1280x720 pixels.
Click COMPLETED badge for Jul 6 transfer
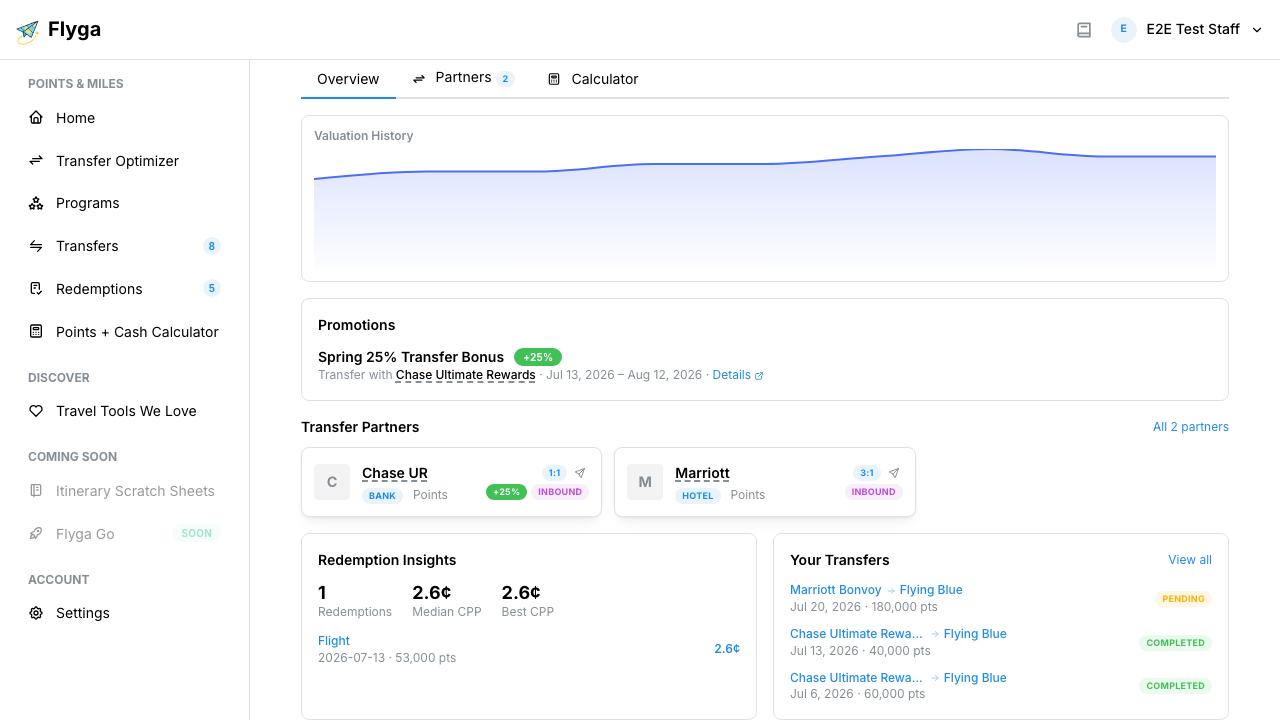click(x=1175, y=686)
